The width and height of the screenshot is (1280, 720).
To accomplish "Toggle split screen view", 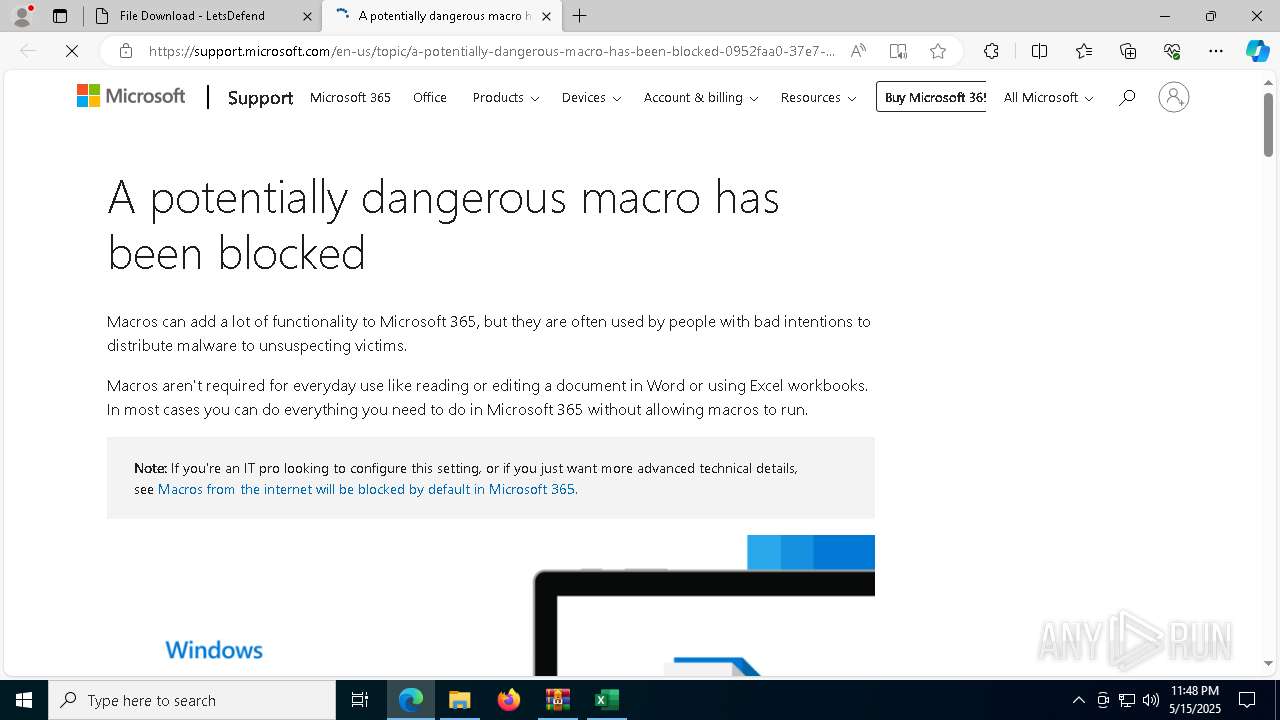I will (1039, 51).
